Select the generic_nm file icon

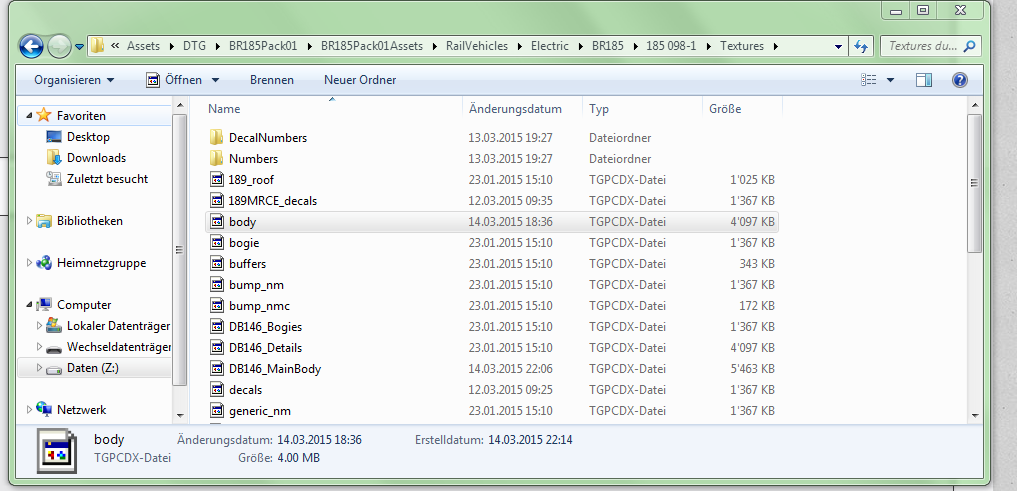pyautogui.click(x=217, y=411)
